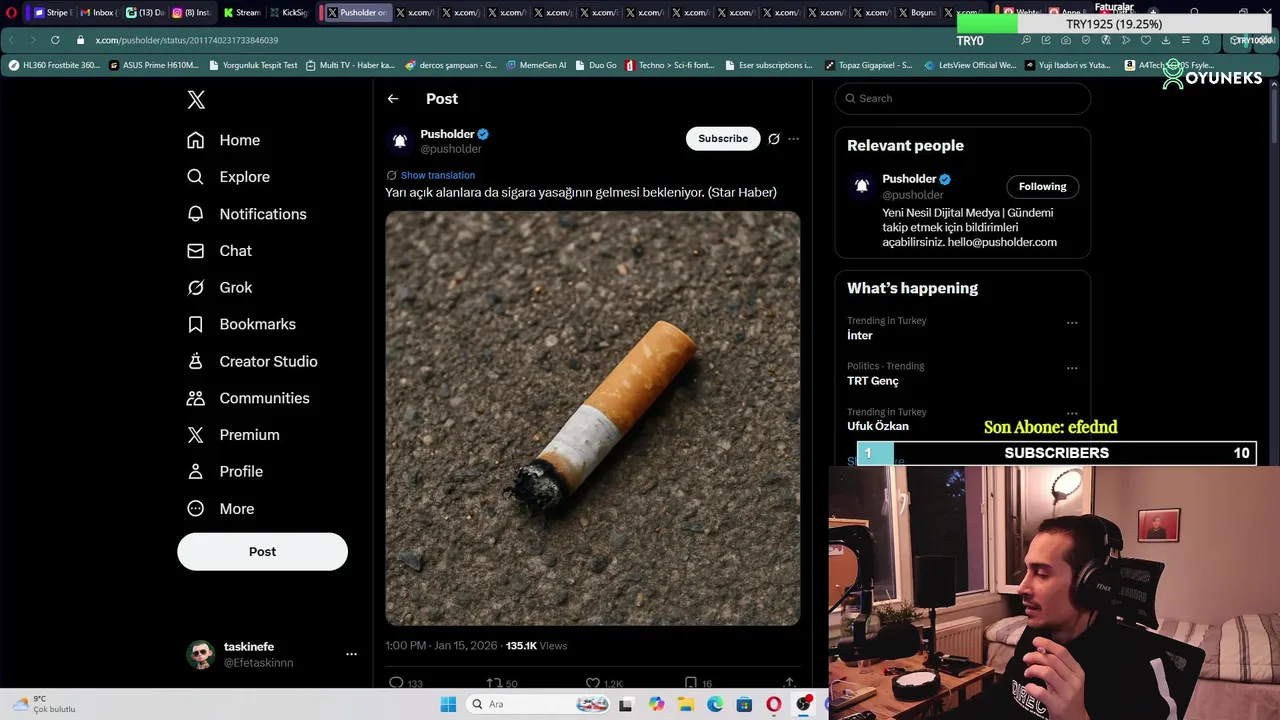Screen dimensions: 1280x720
Task: Open Notifications via the bell icon
Action: [x=246, y=214]
